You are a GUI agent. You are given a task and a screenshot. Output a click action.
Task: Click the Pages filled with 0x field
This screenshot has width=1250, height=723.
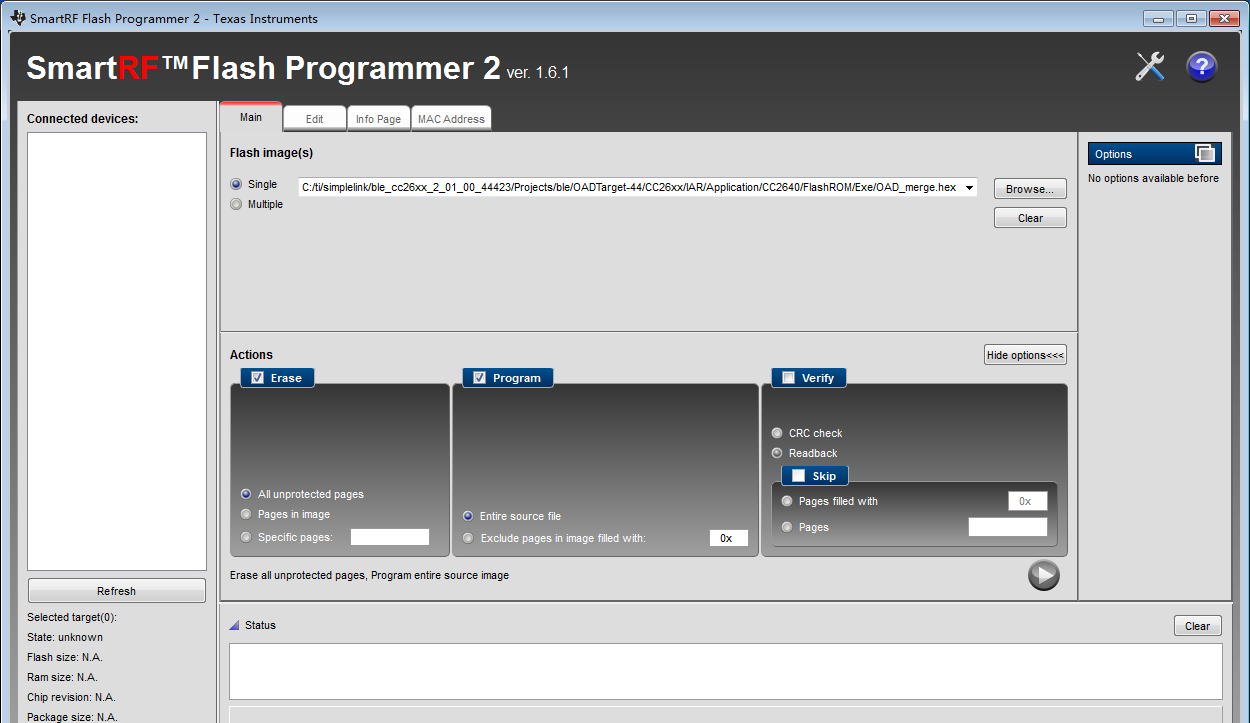coord(1027,501)
